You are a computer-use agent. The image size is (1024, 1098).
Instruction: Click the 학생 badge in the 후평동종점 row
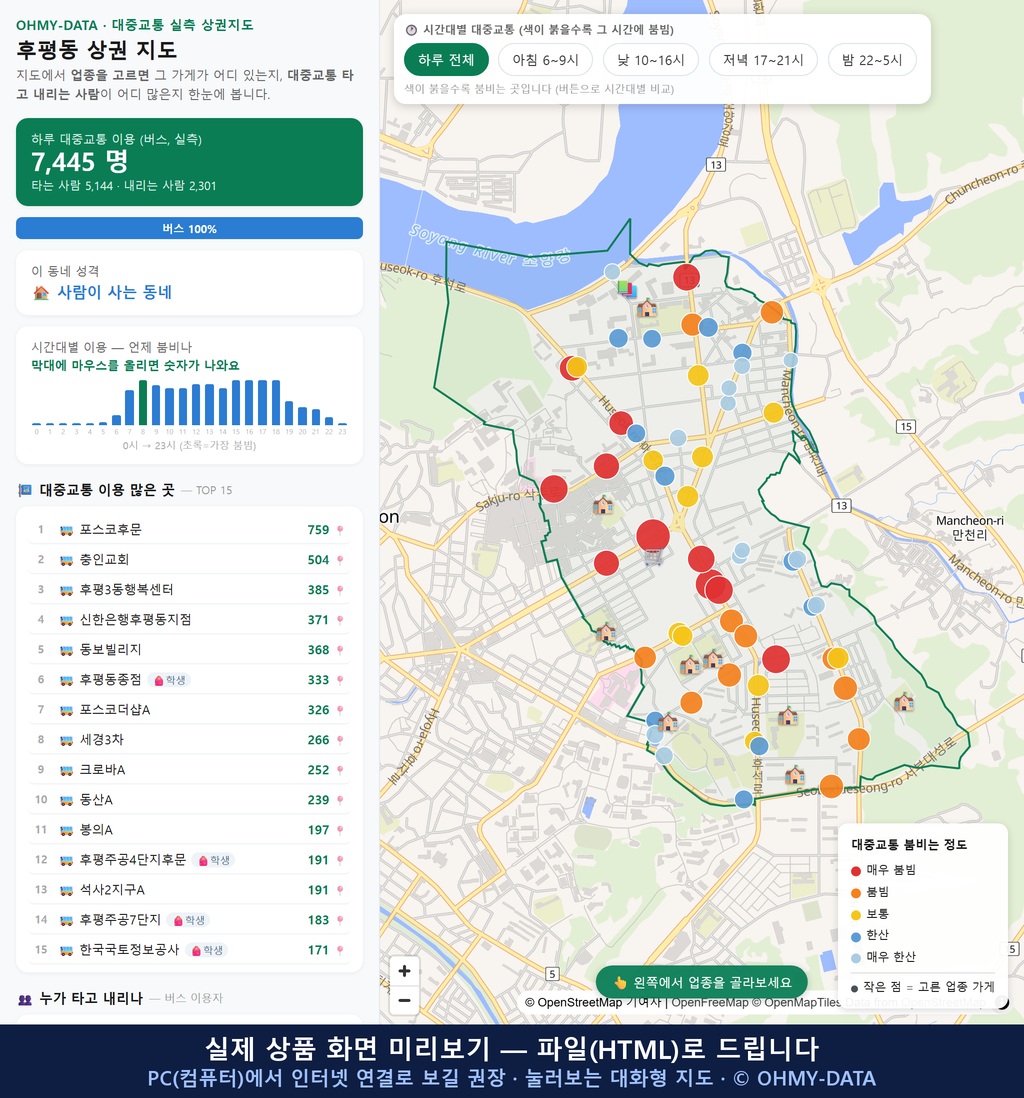[170, 680]
